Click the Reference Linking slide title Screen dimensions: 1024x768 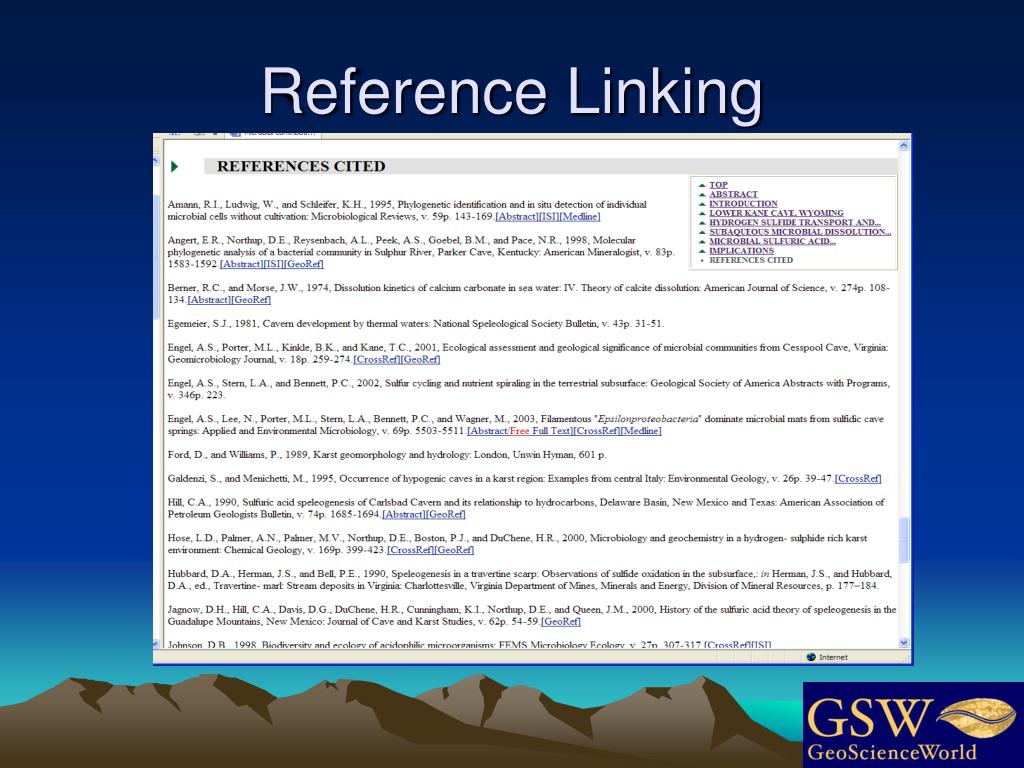point(512,92)
